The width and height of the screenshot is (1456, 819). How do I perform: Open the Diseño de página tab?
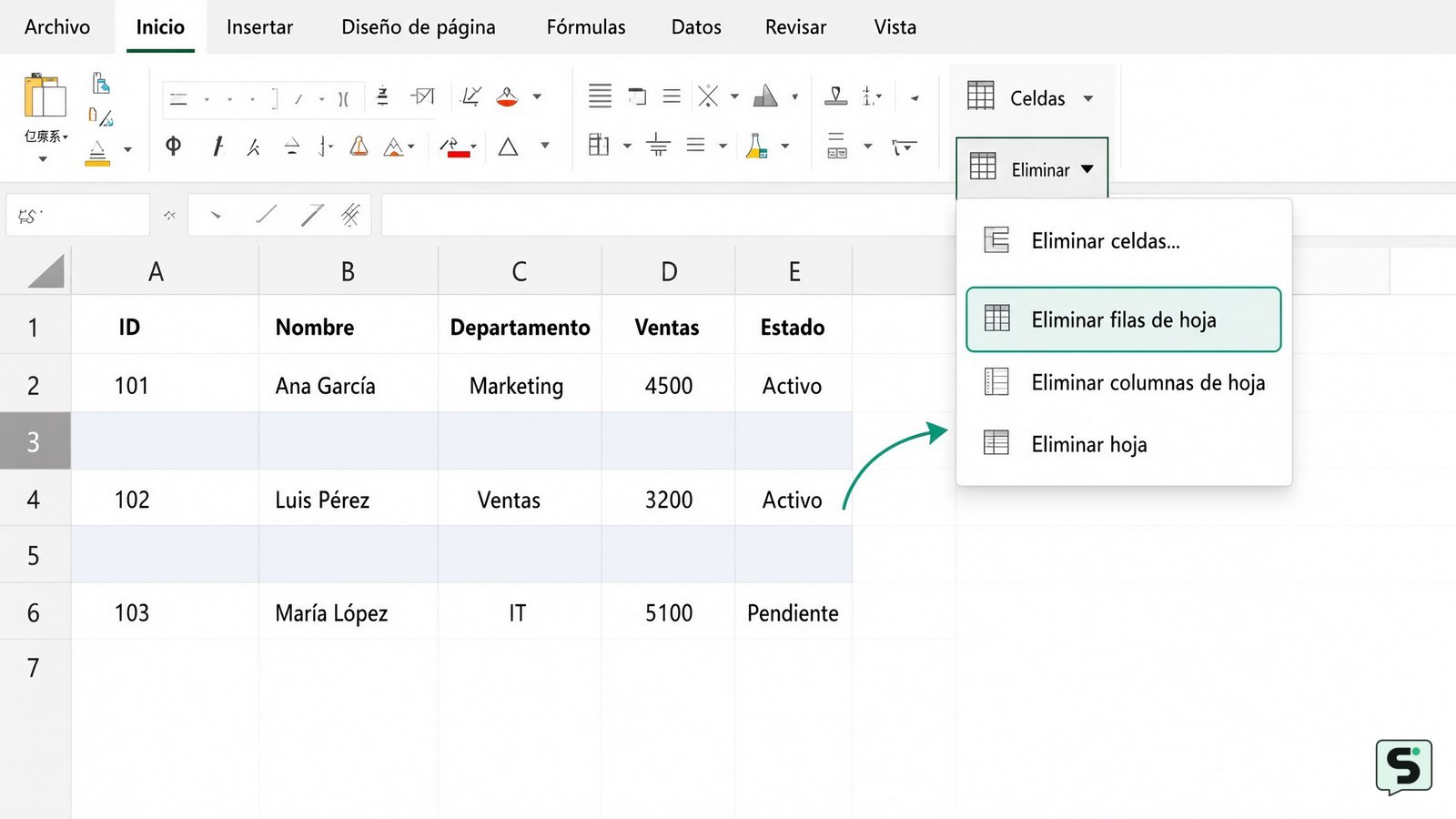click(419, 27)
